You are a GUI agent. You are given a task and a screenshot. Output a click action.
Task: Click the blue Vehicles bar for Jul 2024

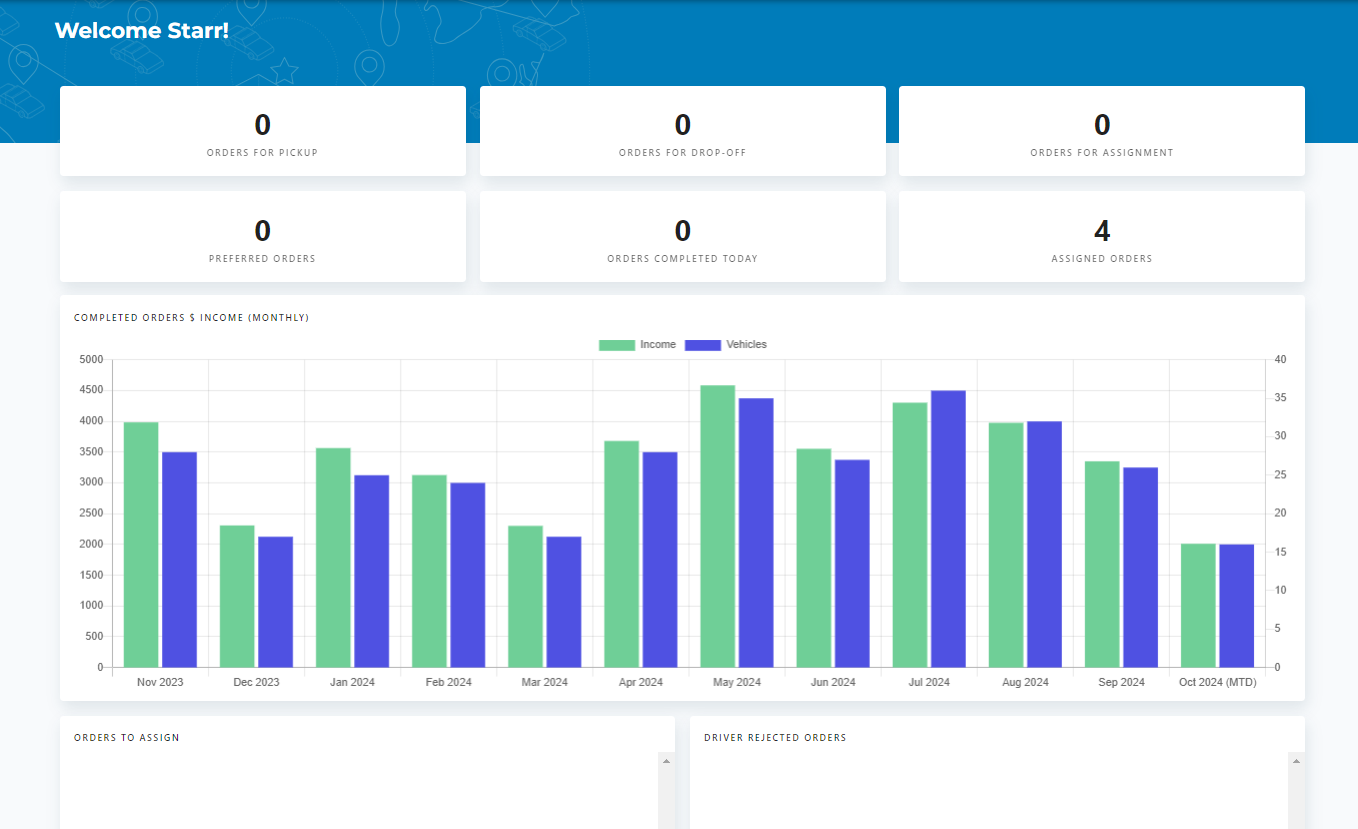tap(948, 529)
